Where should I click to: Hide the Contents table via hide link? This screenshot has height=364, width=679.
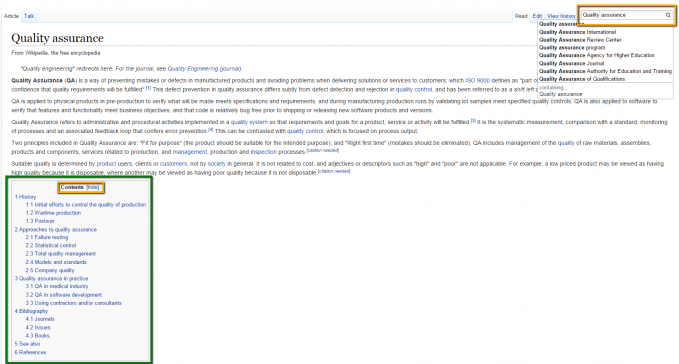click(93, 187)
